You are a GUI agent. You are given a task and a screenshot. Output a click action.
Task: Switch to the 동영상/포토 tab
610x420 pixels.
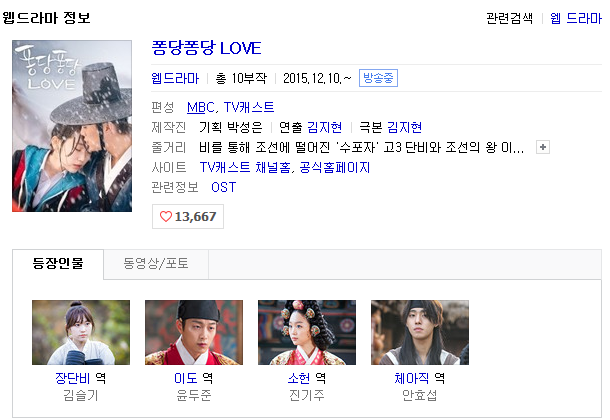tap(156, 264)
